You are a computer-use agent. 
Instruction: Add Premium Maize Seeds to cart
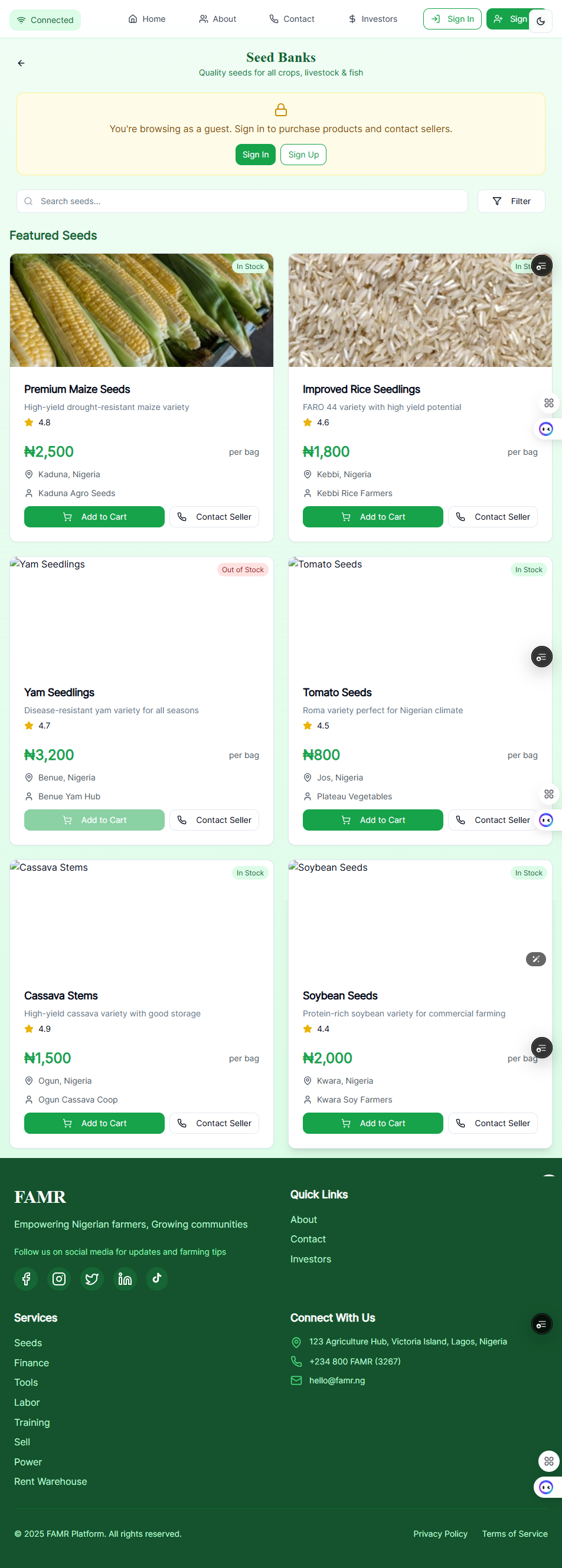click(94, 517)
